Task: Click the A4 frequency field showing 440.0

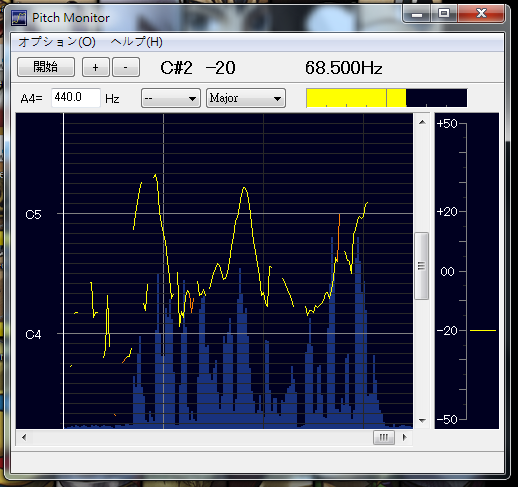Action: coord(76,98)
